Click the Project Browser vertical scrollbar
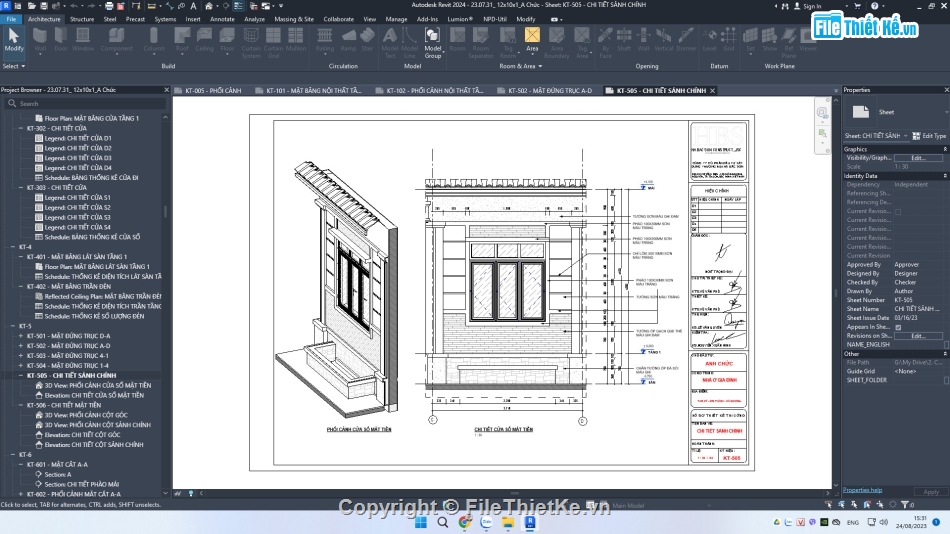Screen dimensions: 950x534 point(165,212)
